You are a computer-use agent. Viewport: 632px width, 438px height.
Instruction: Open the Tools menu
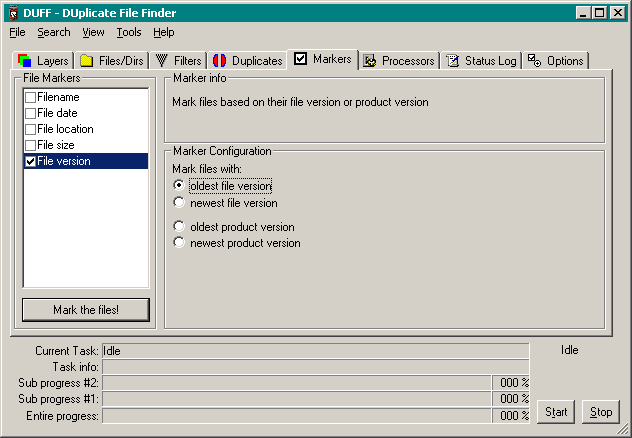(129, 32)
